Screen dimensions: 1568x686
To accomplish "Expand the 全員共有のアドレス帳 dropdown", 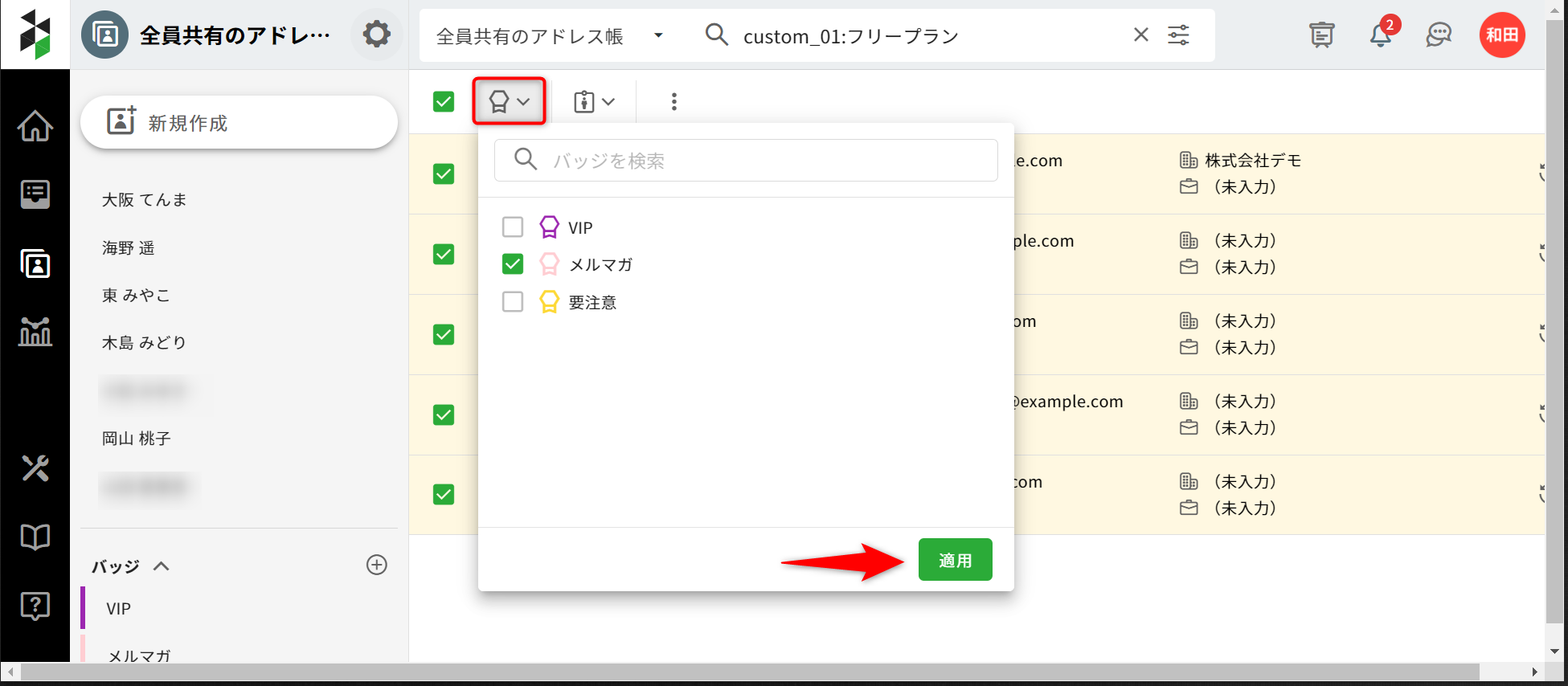I will pyautogui.click(x=658, y=35).
